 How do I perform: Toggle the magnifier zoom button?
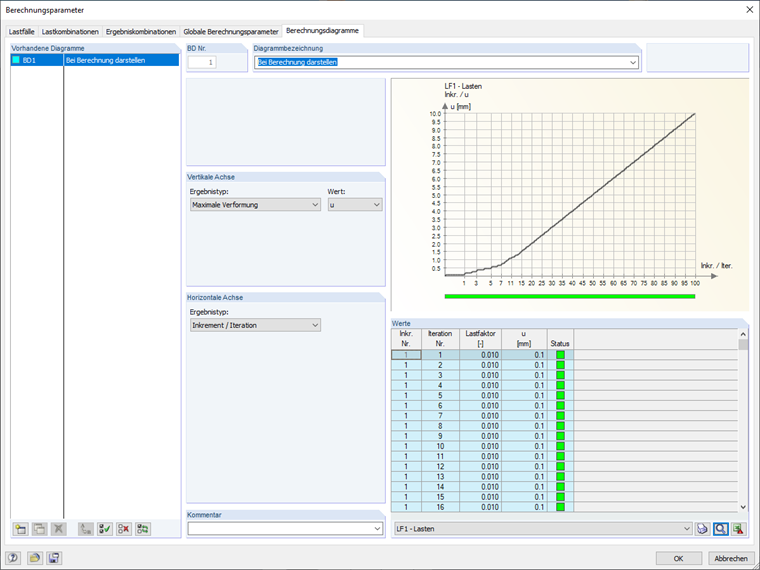tap(721, 529)
